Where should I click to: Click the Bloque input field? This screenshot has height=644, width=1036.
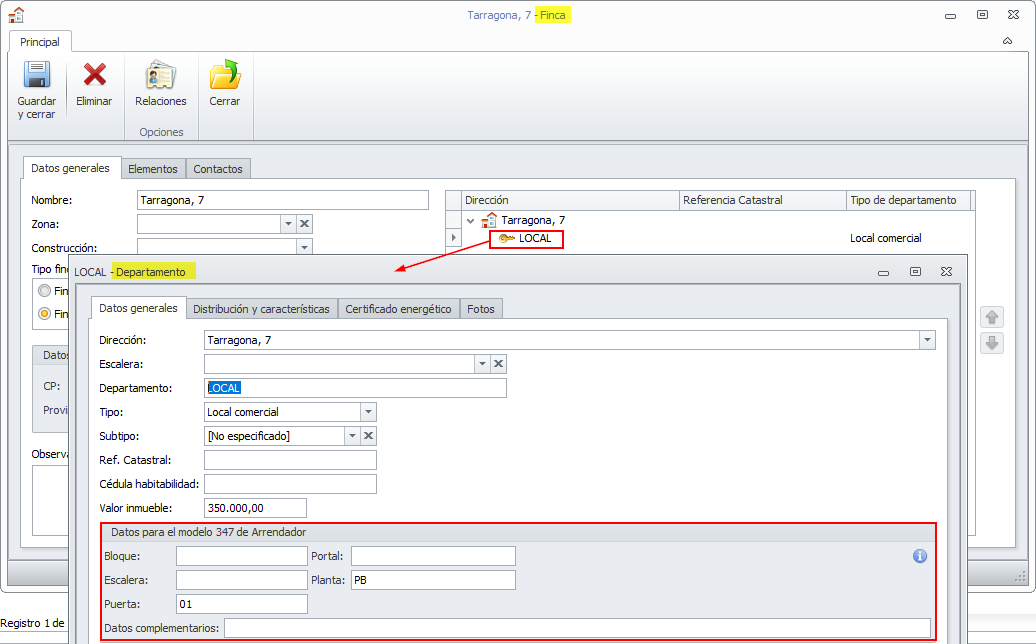coord(242,556)
